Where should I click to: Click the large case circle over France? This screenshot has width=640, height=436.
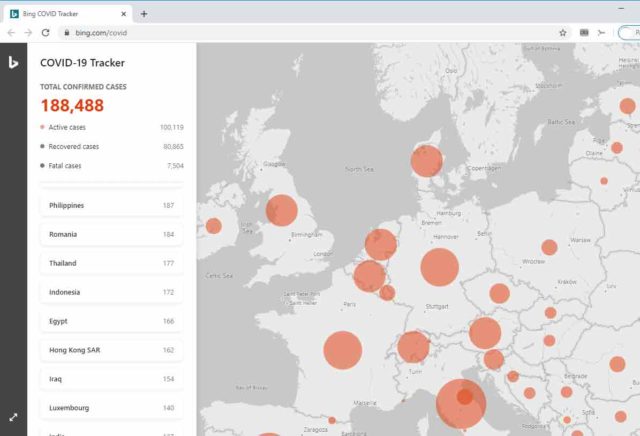(x=342, y=350)
